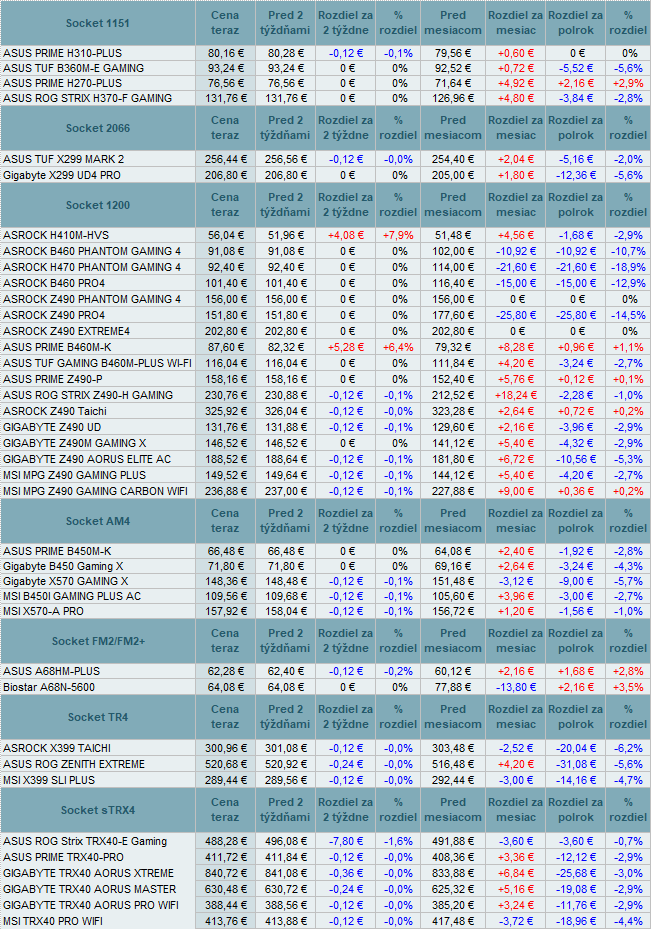Click ASUS PRIME TRX40-PRO product name
Viewport: 651px width, 929px height.
[63, 857]
